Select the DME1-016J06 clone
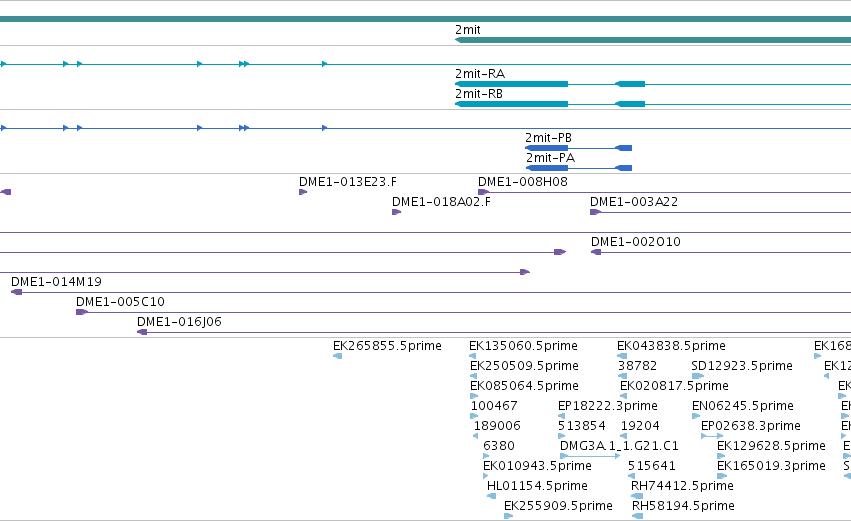The image size is (851, 521). coord(179,322)
